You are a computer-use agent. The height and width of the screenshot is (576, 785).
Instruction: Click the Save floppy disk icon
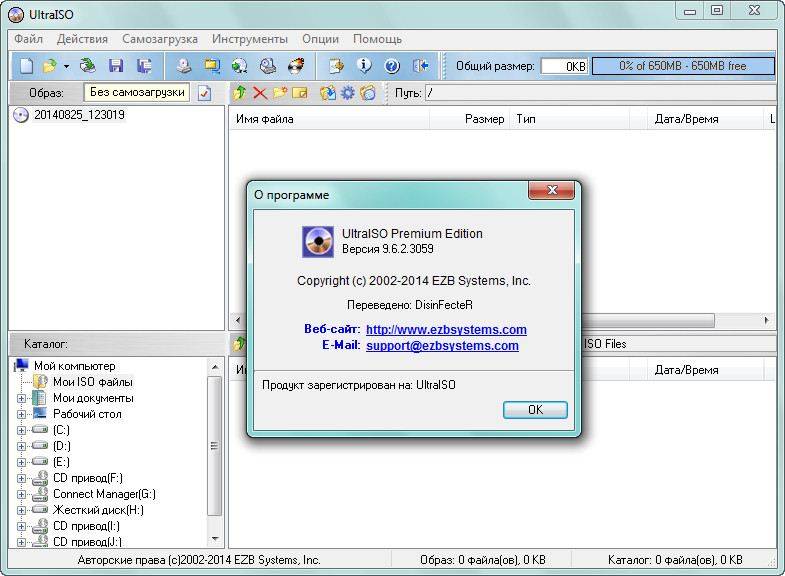[x=116, y=66]
